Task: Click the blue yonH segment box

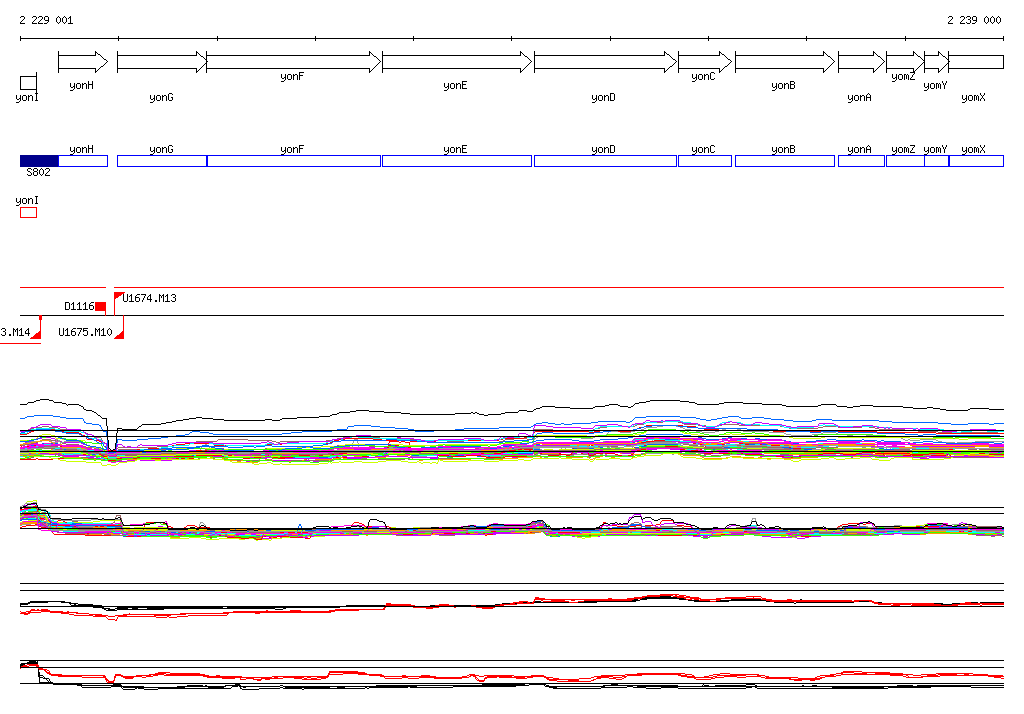Action: [x=83, y=161]
